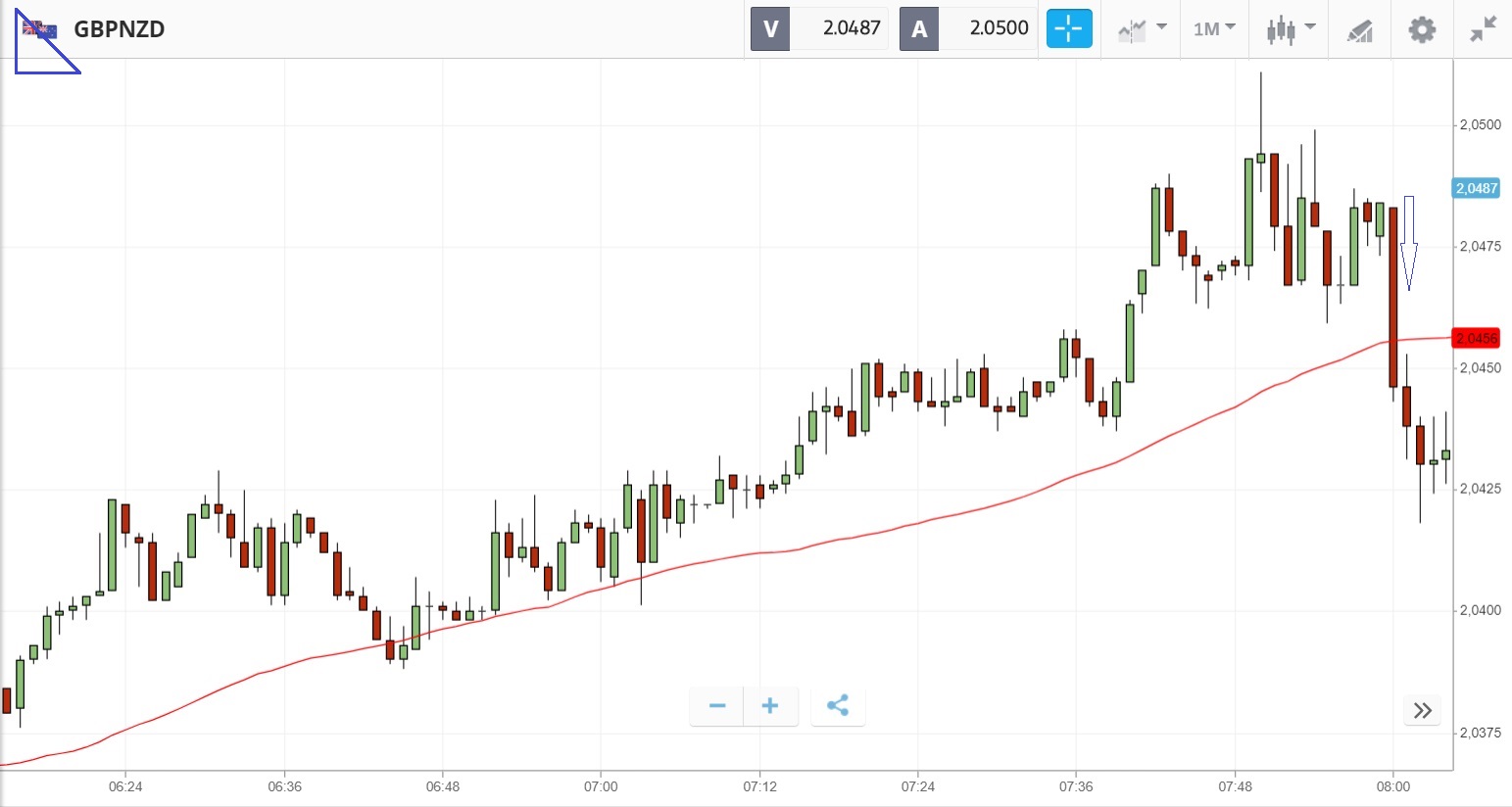The image size is (1512, 807).
Task: Toggle the blue crosshair cursor button
Action: tap(1068, 28)
